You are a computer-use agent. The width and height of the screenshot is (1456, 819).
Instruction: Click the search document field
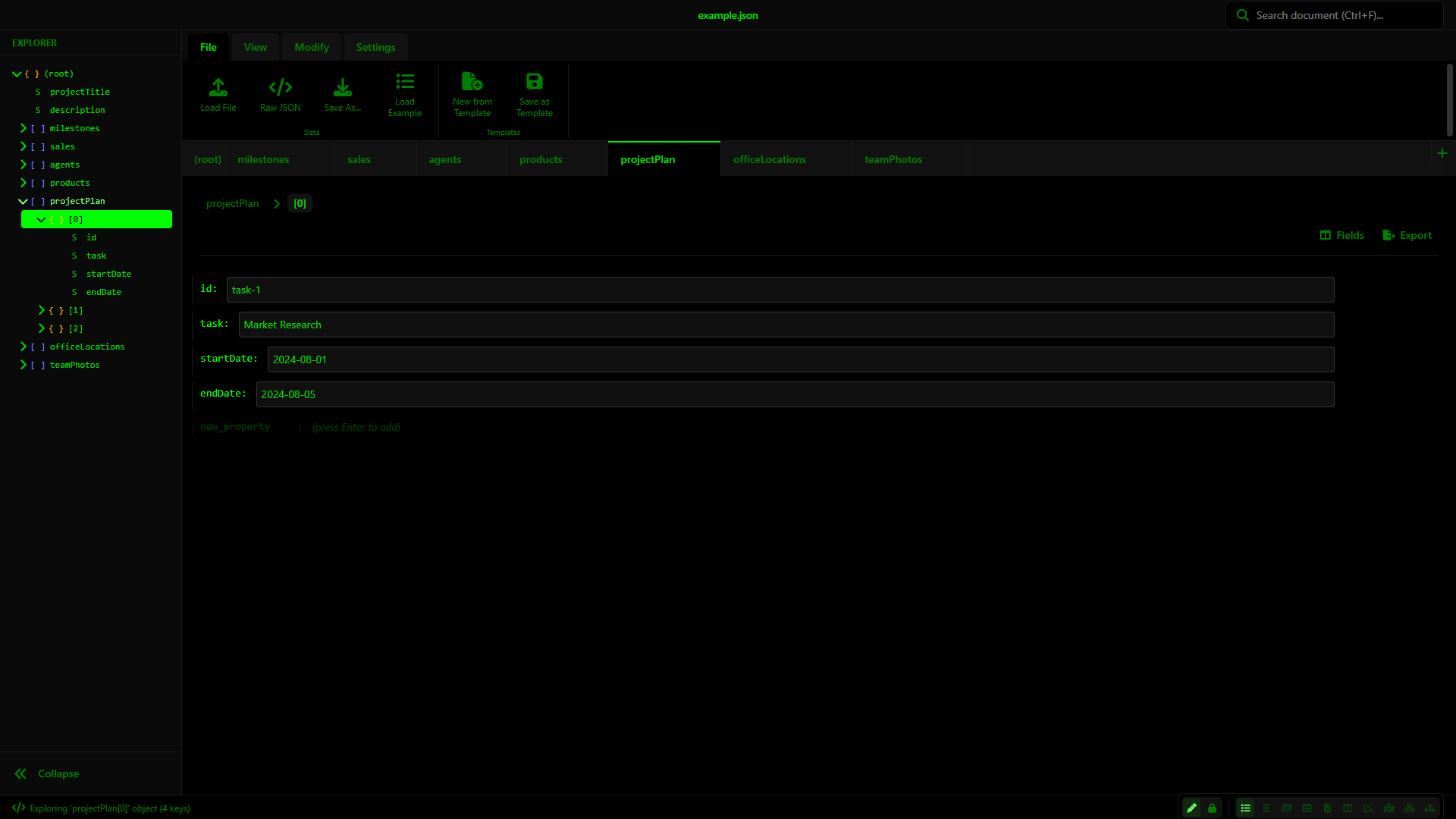1335,14
